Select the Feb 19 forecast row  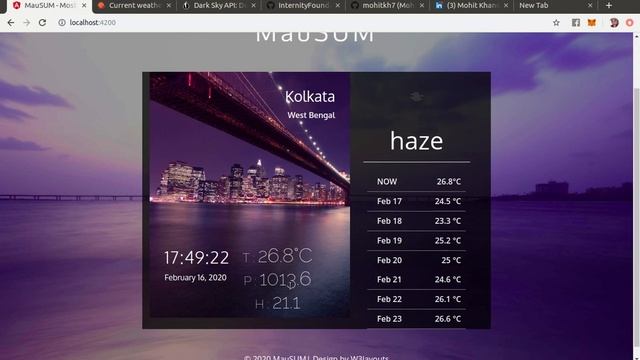click(x=416, y=240)
